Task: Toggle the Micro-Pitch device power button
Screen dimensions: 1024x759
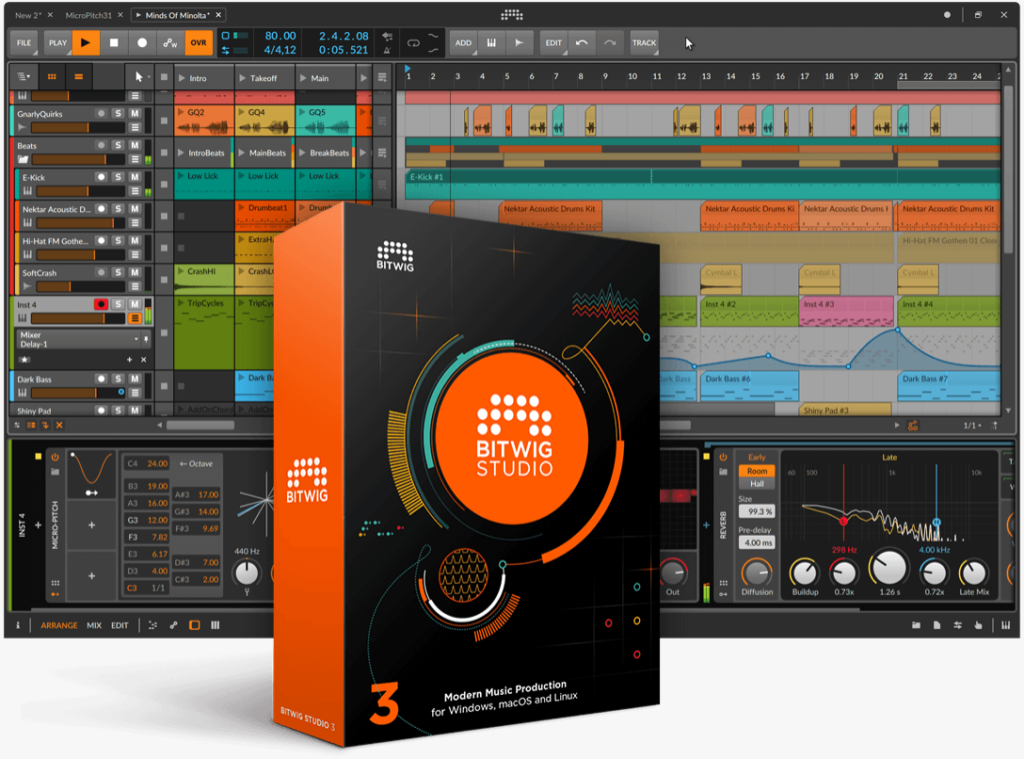Action: click(x=55, y=457)
